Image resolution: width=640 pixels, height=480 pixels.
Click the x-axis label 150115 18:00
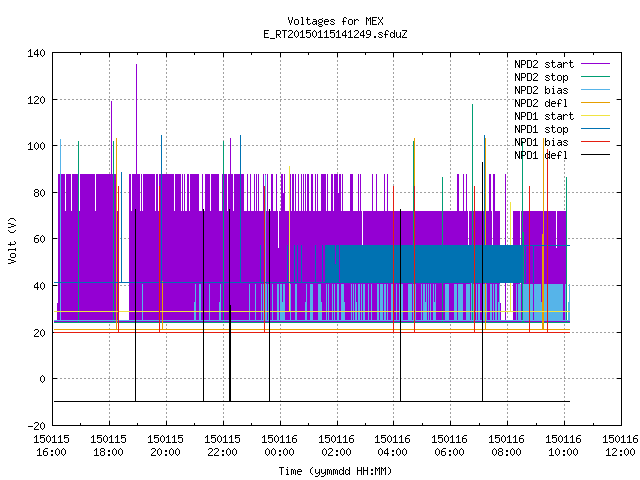109,446
